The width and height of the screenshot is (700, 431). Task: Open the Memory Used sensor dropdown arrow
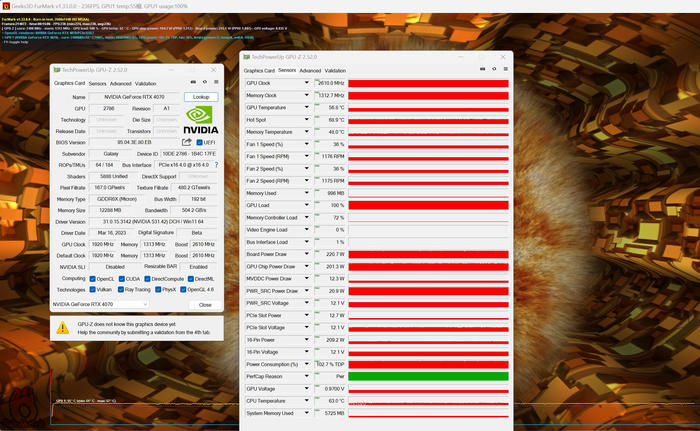click(306, 193)
